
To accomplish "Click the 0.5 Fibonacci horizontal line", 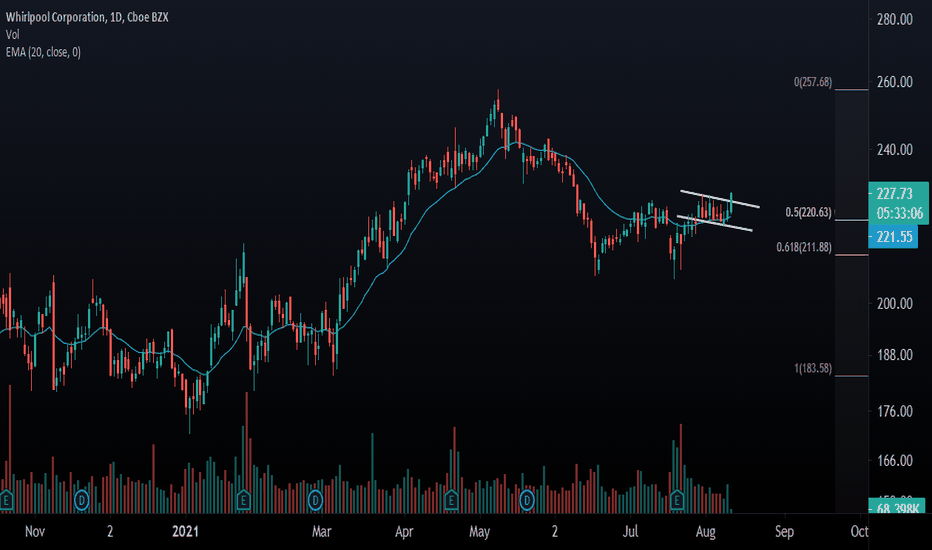I will (851, 220).
